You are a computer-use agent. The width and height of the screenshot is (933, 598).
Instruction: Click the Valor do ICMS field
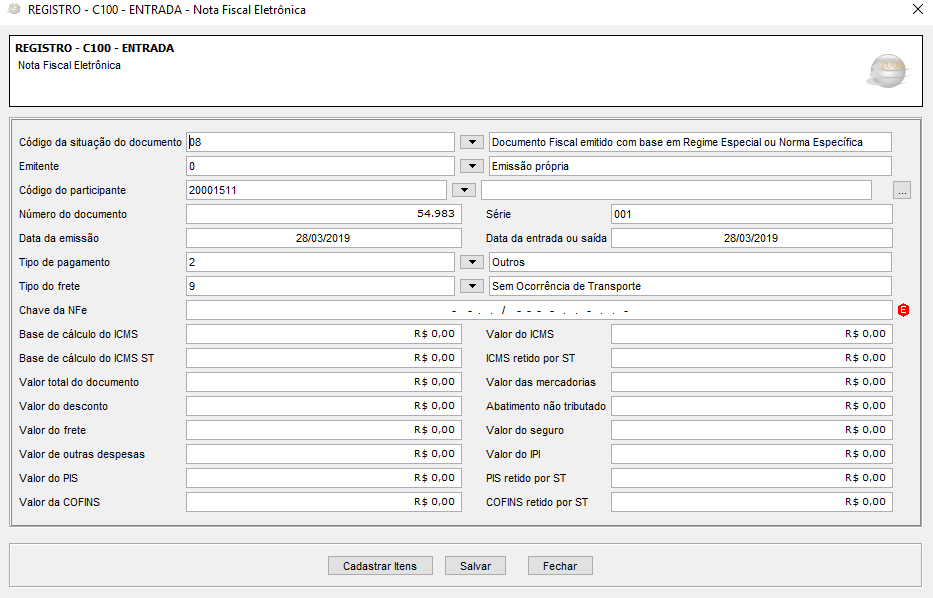(750, 334)
